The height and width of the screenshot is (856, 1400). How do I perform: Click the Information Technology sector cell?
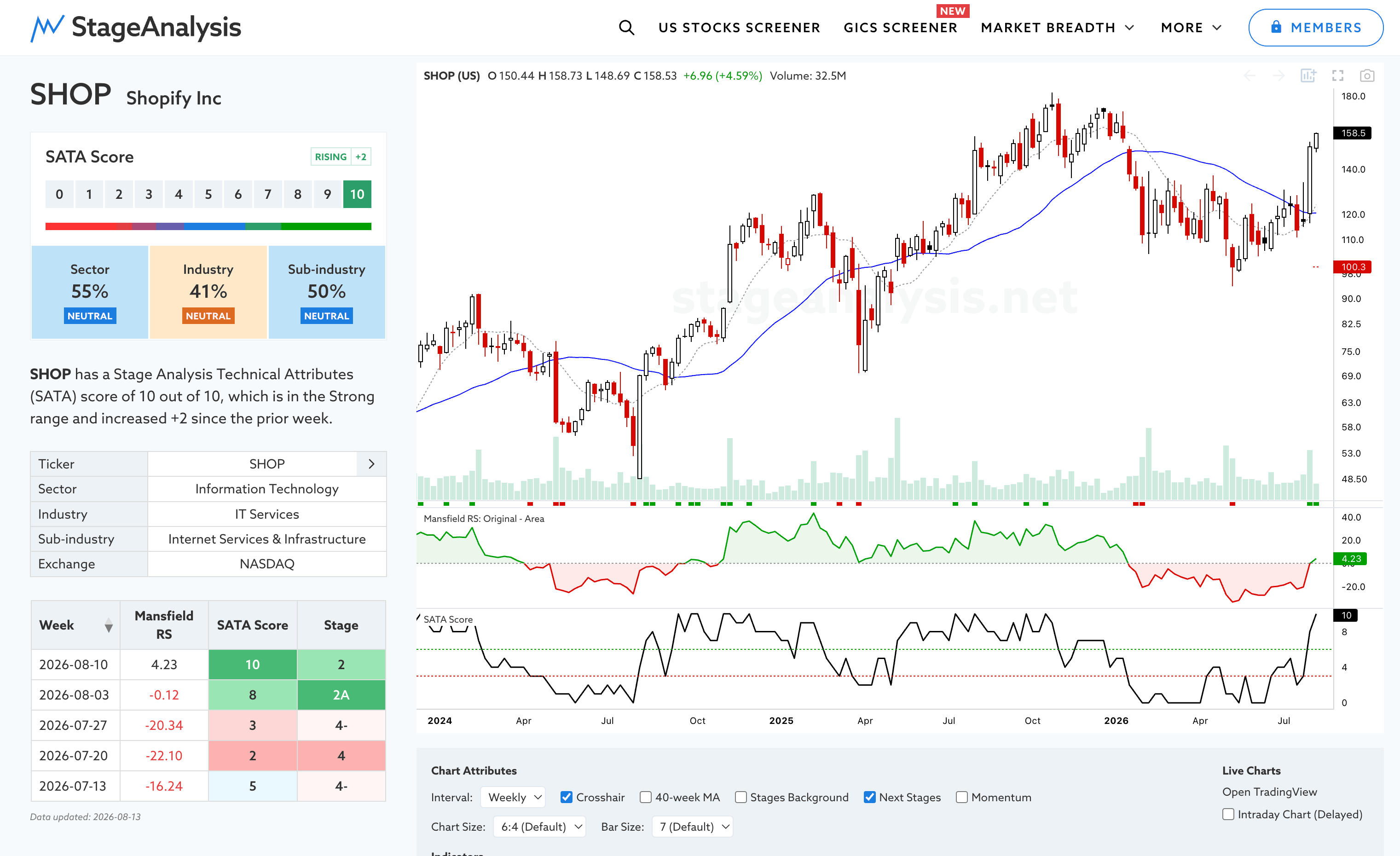coord(266,489)
